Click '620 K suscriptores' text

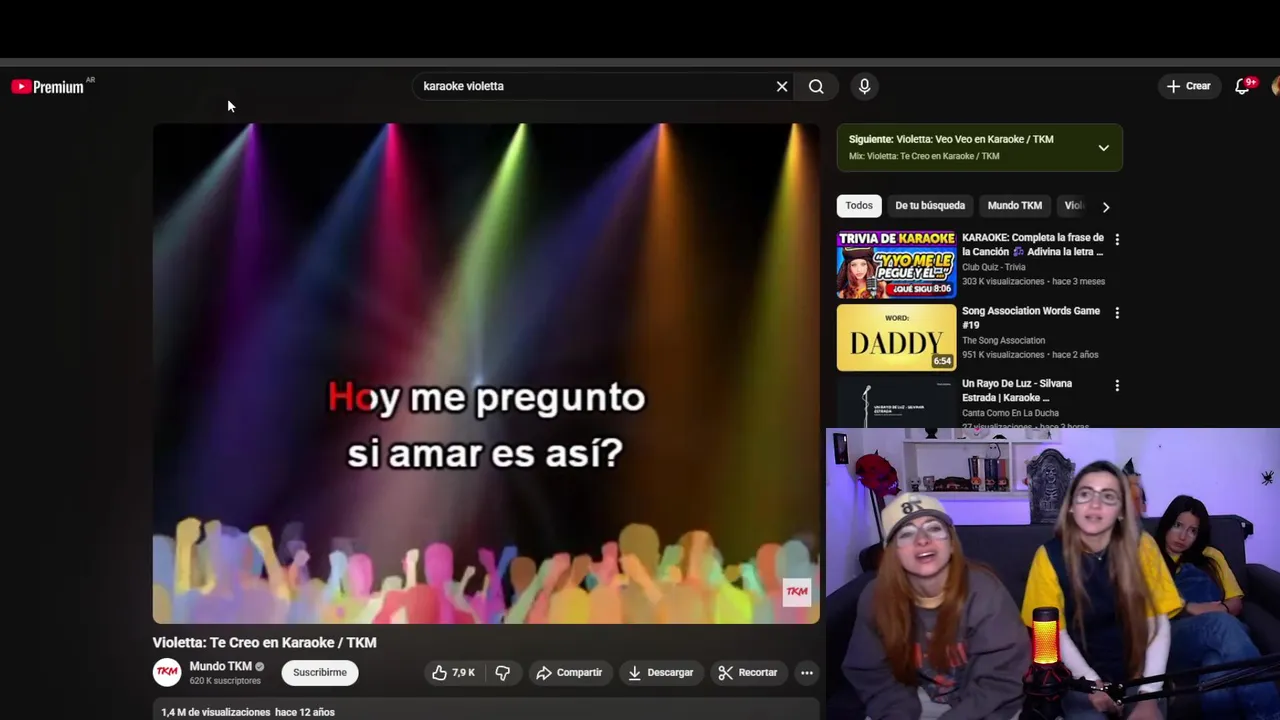(x=225, y=681)
